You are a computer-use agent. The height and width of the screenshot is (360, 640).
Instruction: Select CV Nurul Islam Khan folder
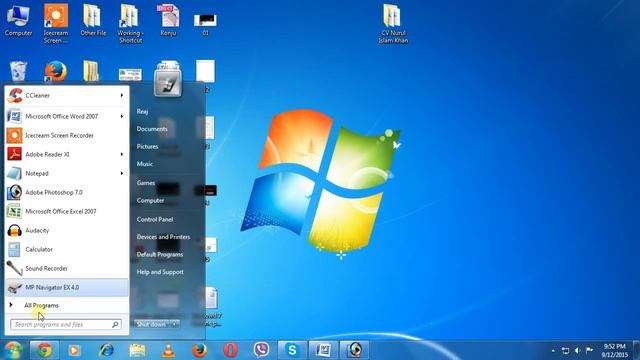[x=393, y=23]
